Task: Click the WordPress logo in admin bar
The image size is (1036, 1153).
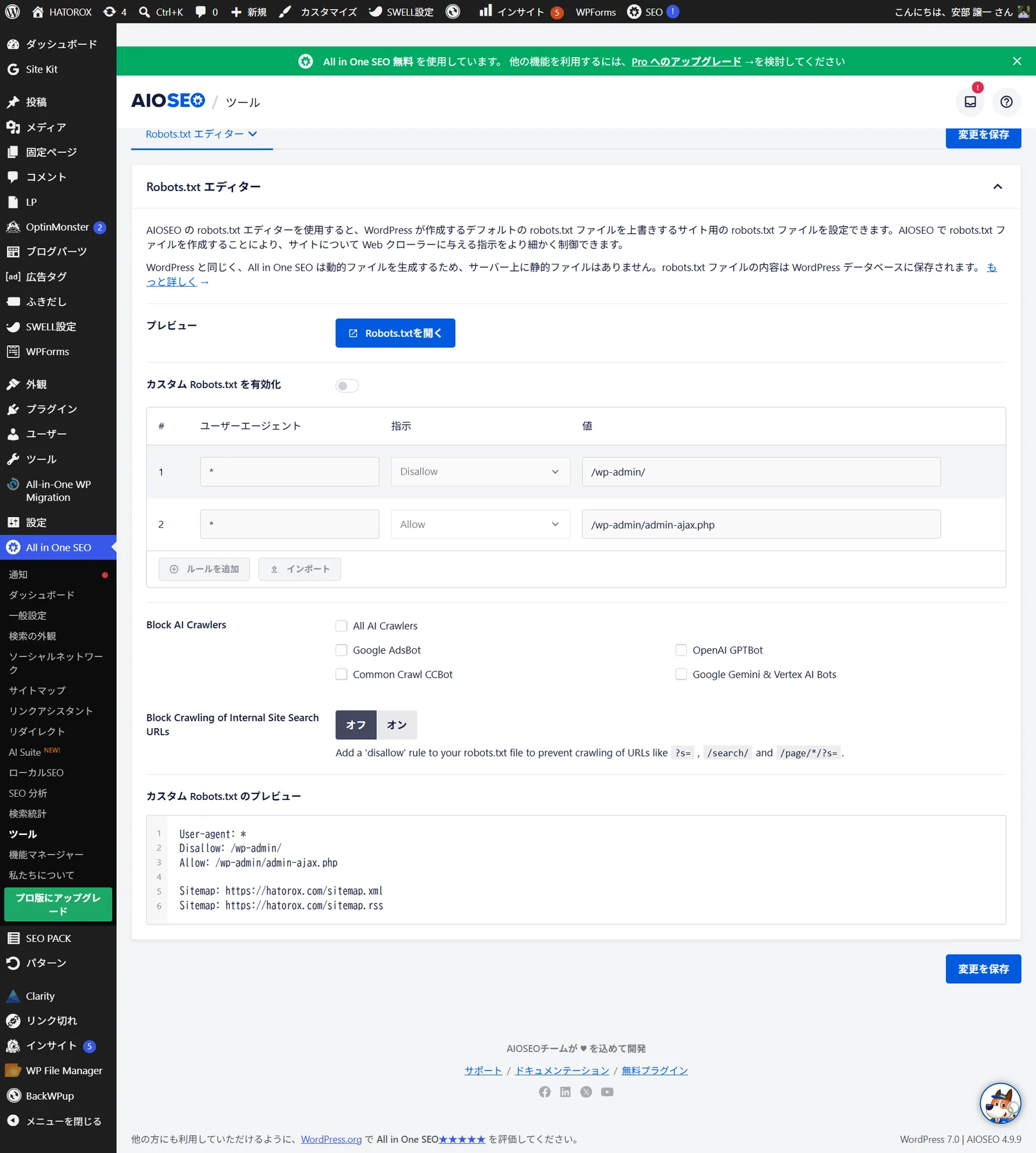Action: click(x=13, y=12)
